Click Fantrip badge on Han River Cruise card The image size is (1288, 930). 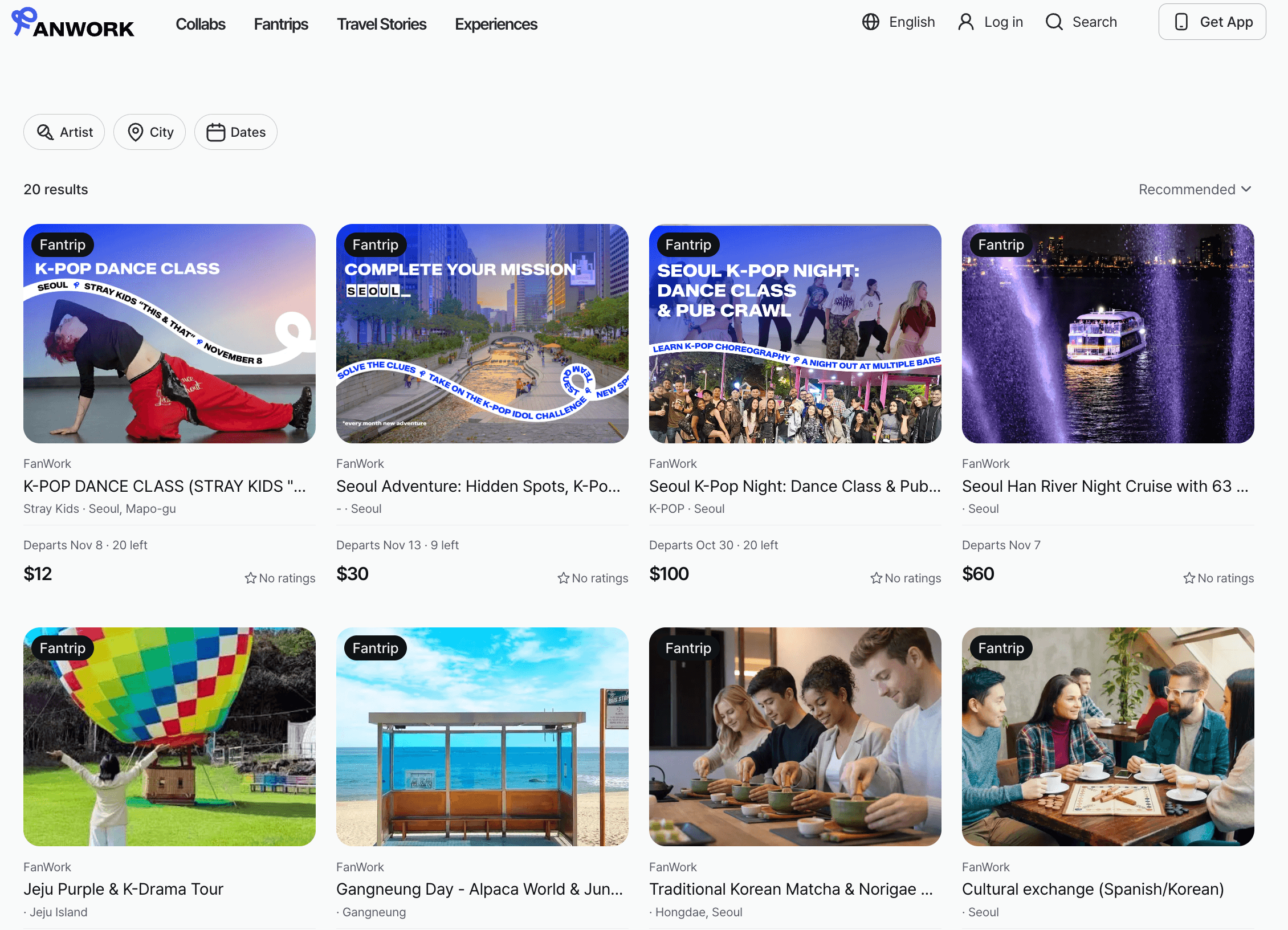coord(1001,244)
